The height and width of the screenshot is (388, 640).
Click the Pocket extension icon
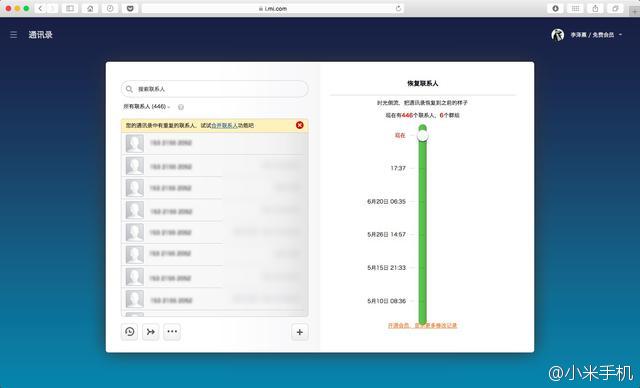(x=130, y=8)
